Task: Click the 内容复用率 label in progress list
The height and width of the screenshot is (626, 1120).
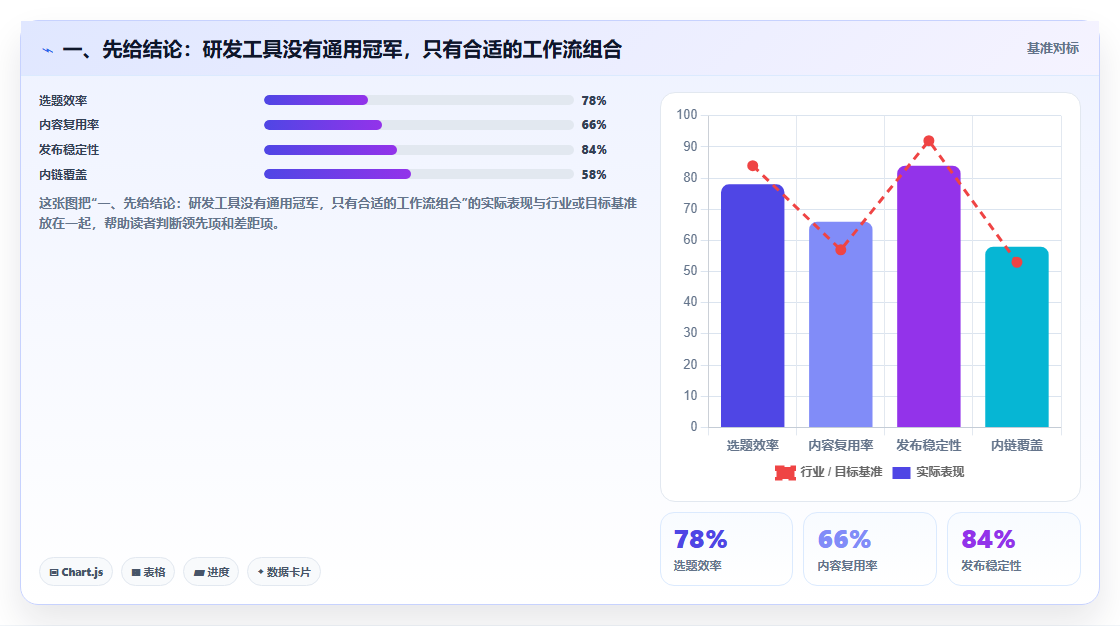Action: (x=69, y=125)
